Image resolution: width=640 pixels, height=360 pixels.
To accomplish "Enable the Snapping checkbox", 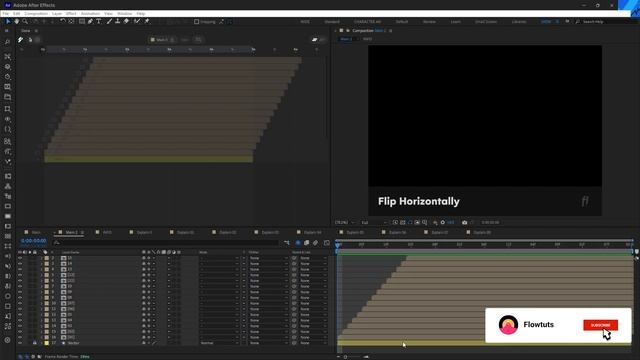I will click(196, 22).
